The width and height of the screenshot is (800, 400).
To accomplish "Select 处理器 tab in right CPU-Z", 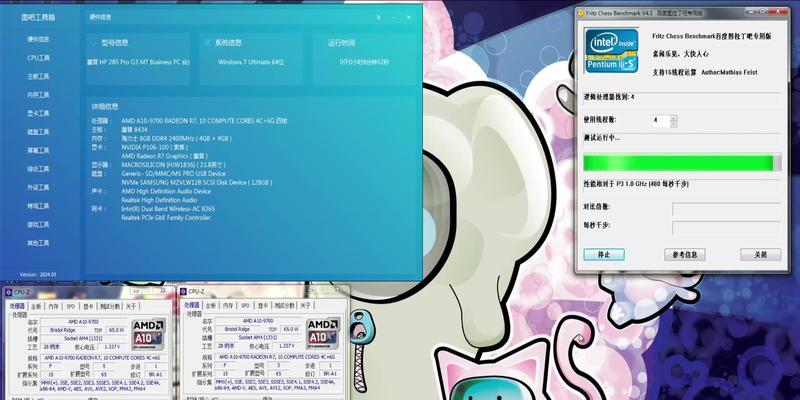I will (x=191, y=306).
